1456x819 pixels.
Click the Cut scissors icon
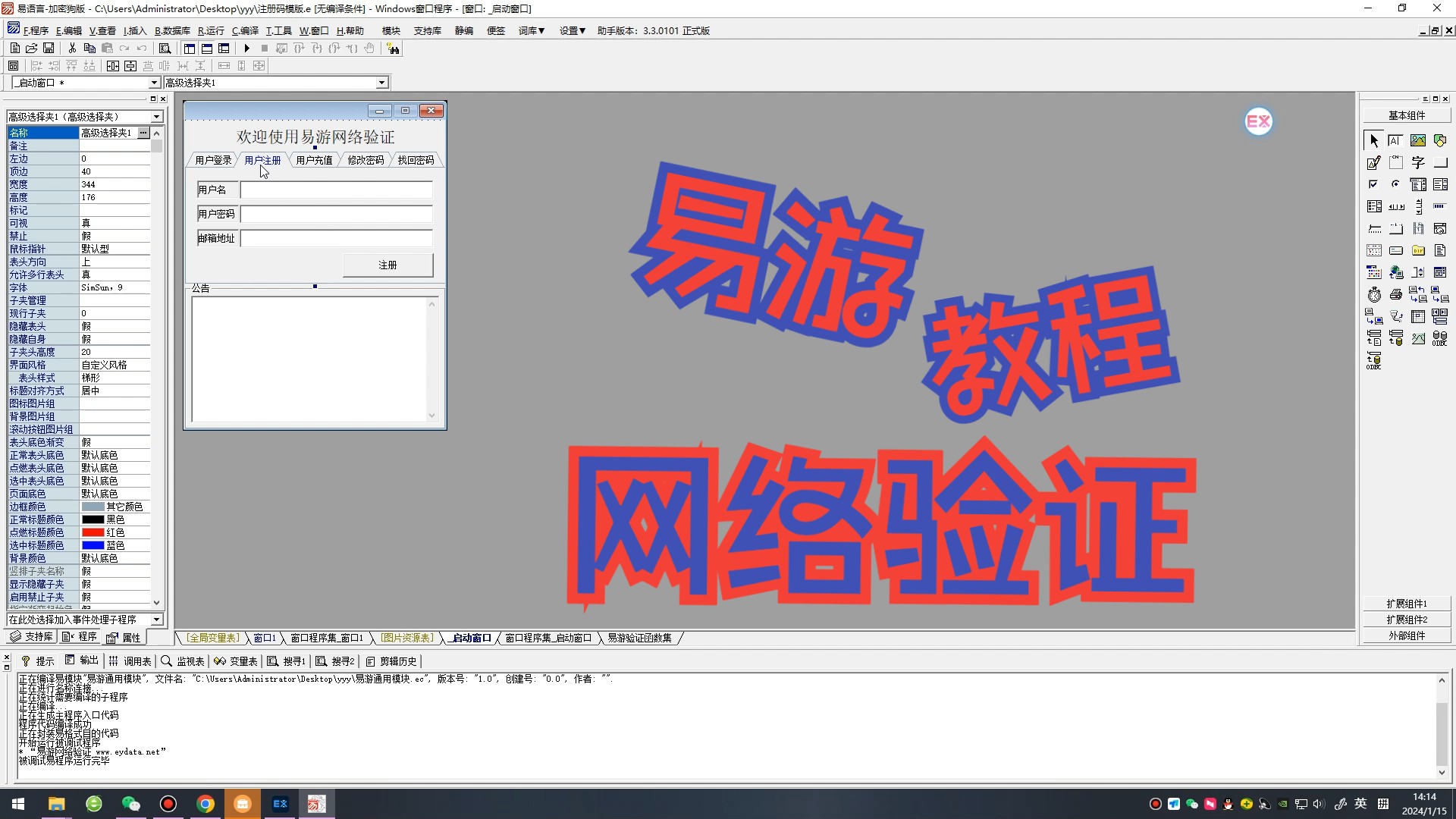[72, 49]
